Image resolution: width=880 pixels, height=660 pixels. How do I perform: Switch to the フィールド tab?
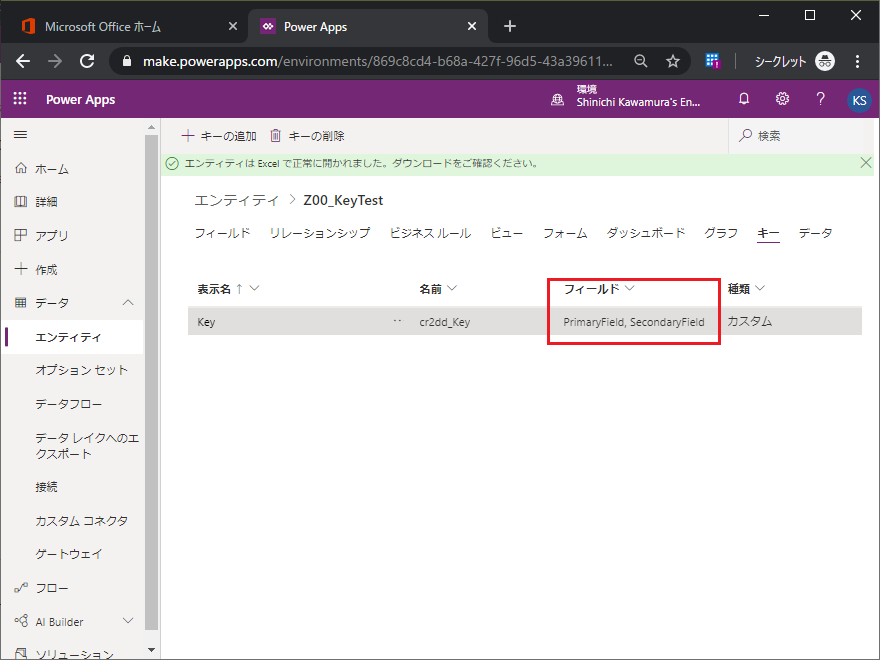pyautogui.click(x=222, y=233)
